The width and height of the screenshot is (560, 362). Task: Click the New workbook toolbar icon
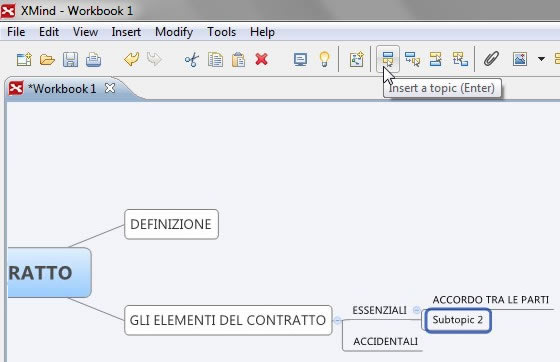point(24,59)
